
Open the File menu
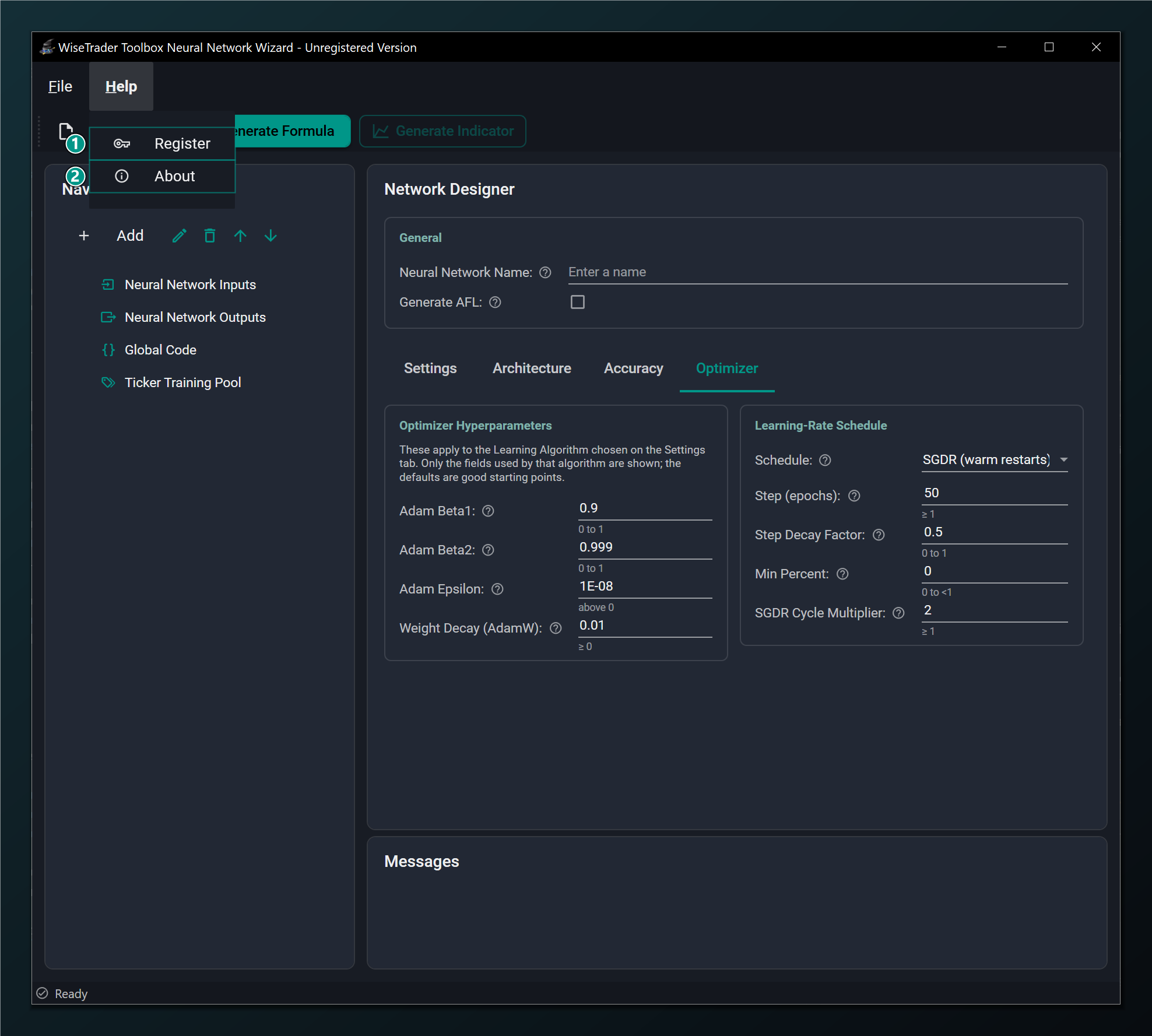pyautogui.click(x=60, y=86)
